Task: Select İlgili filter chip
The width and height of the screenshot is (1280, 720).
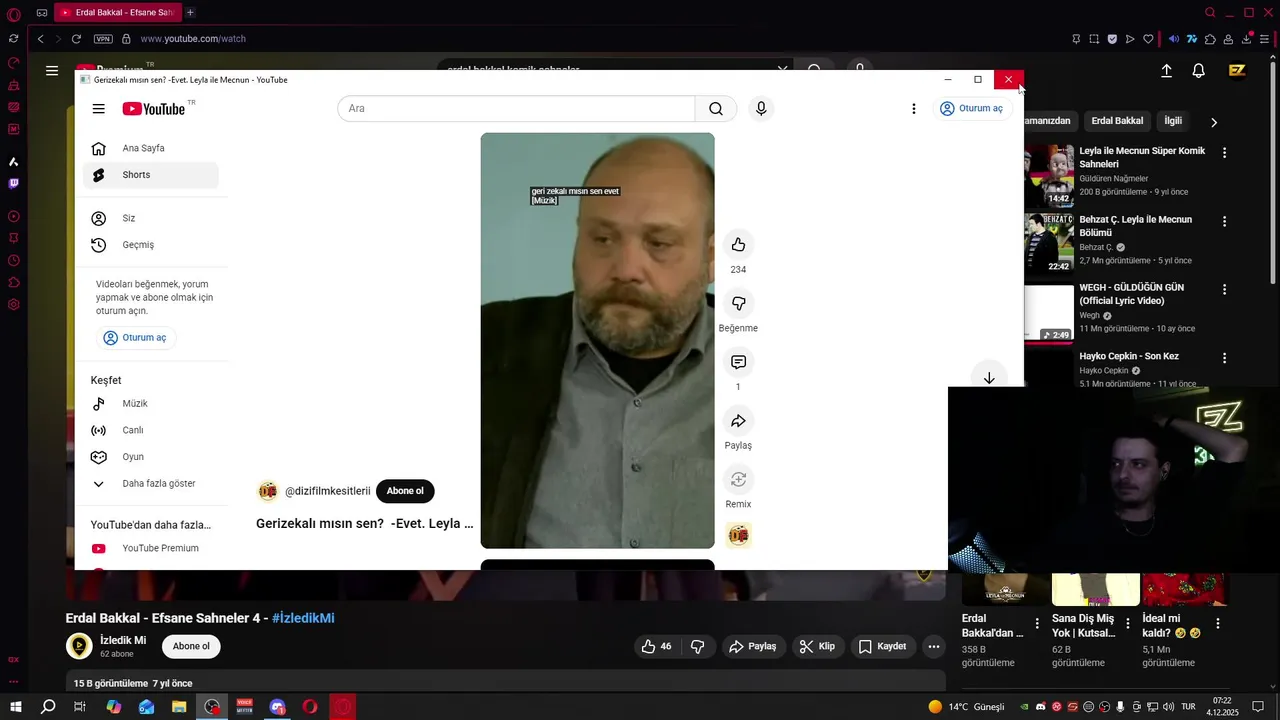Action: 1173,121
